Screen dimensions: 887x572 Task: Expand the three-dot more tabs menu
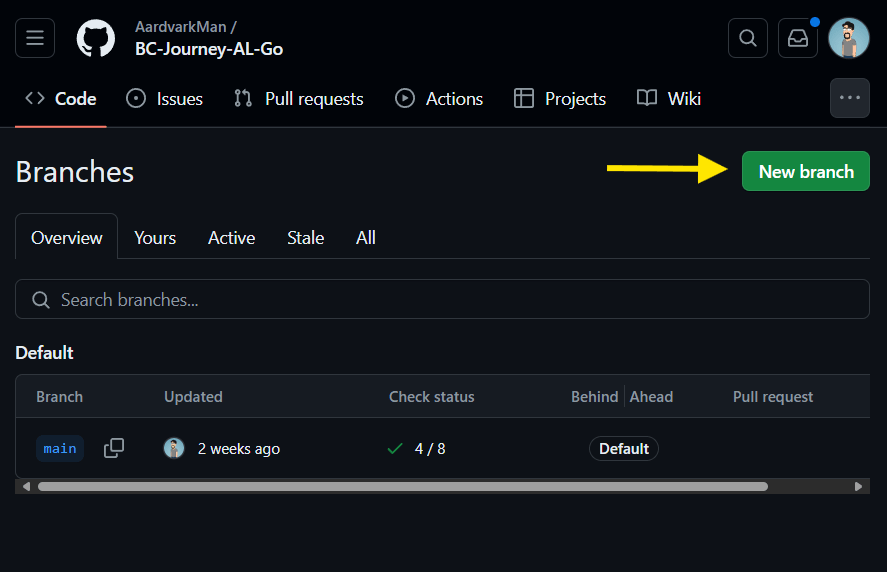850,98
